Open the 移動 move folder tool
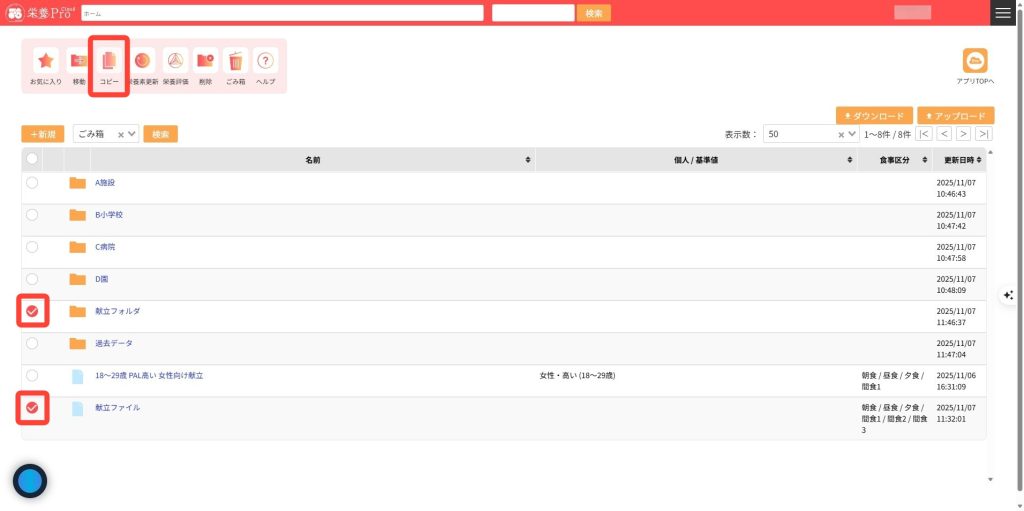The image size is (1024, 511). pos(79,61)
